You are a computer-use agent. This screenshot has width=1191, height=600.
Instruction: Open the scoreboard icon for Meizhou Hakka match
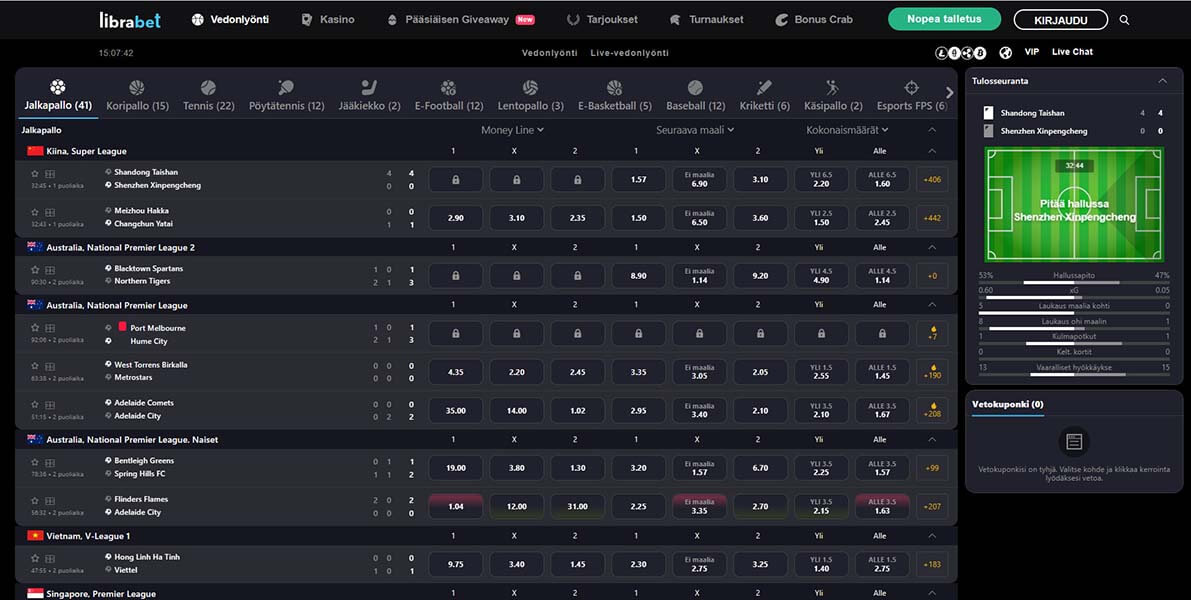[50, 212]
